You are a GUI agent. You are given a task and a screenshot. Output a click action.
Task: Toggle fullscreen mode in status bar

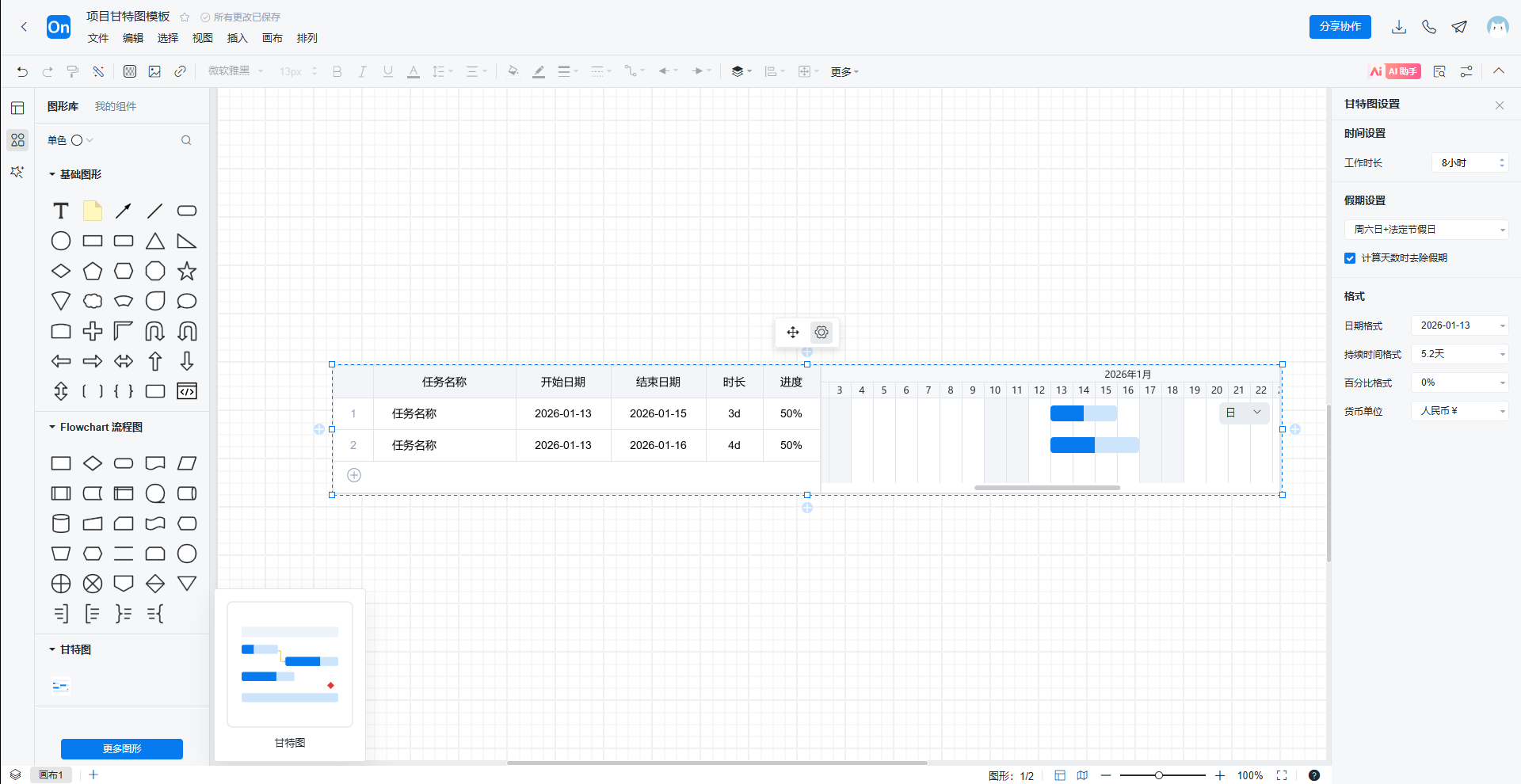pyautogui.click(x=1282, y=775)
